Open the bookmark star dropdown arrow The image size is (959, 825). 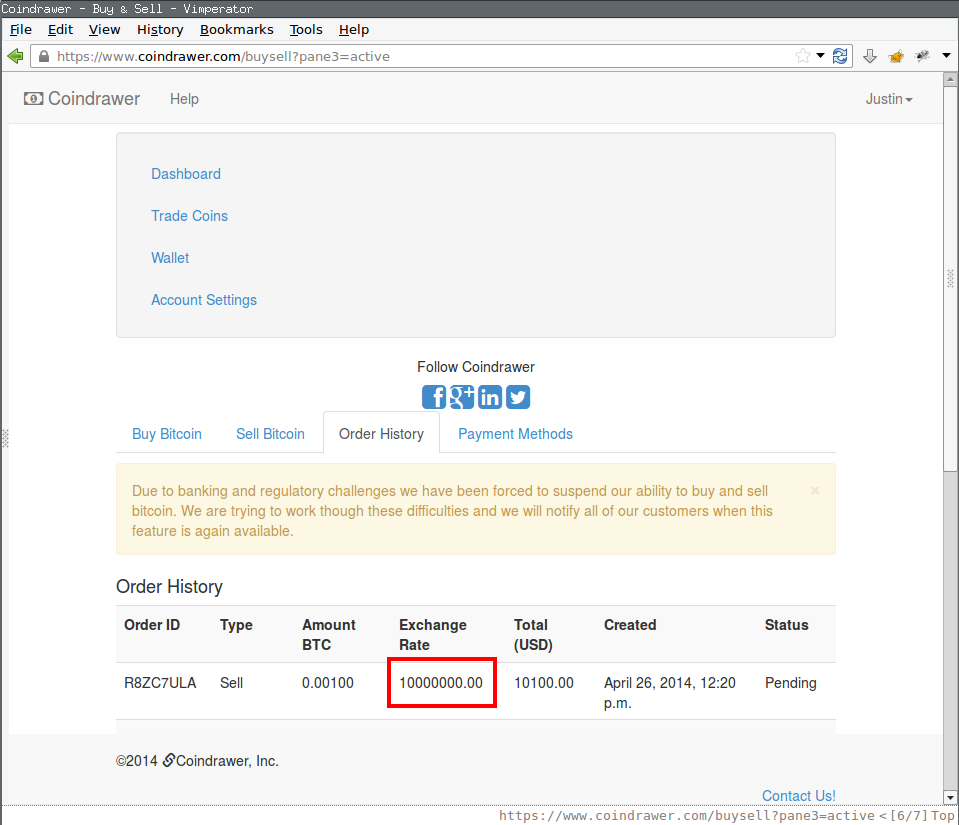click(x=820, y=56)
